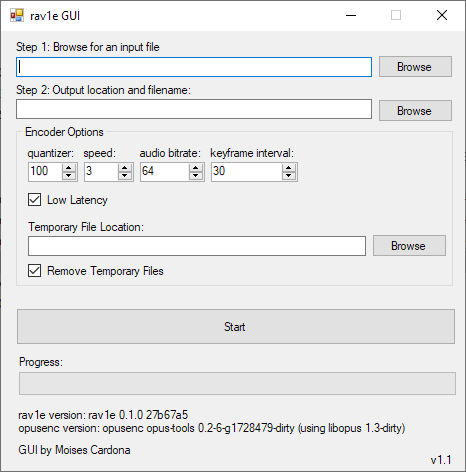
Task: Toggle the Low Latency checkbox
Action: coord(35,200)
